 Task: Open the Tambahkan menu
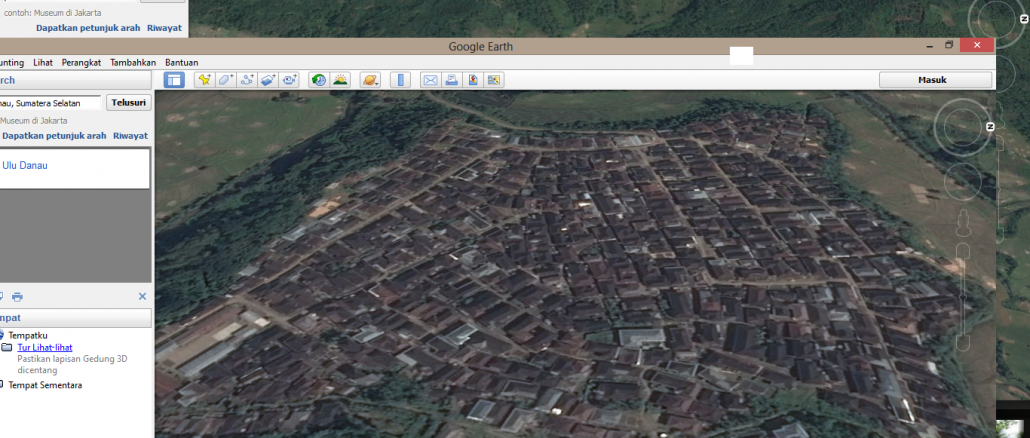point(133,62)
